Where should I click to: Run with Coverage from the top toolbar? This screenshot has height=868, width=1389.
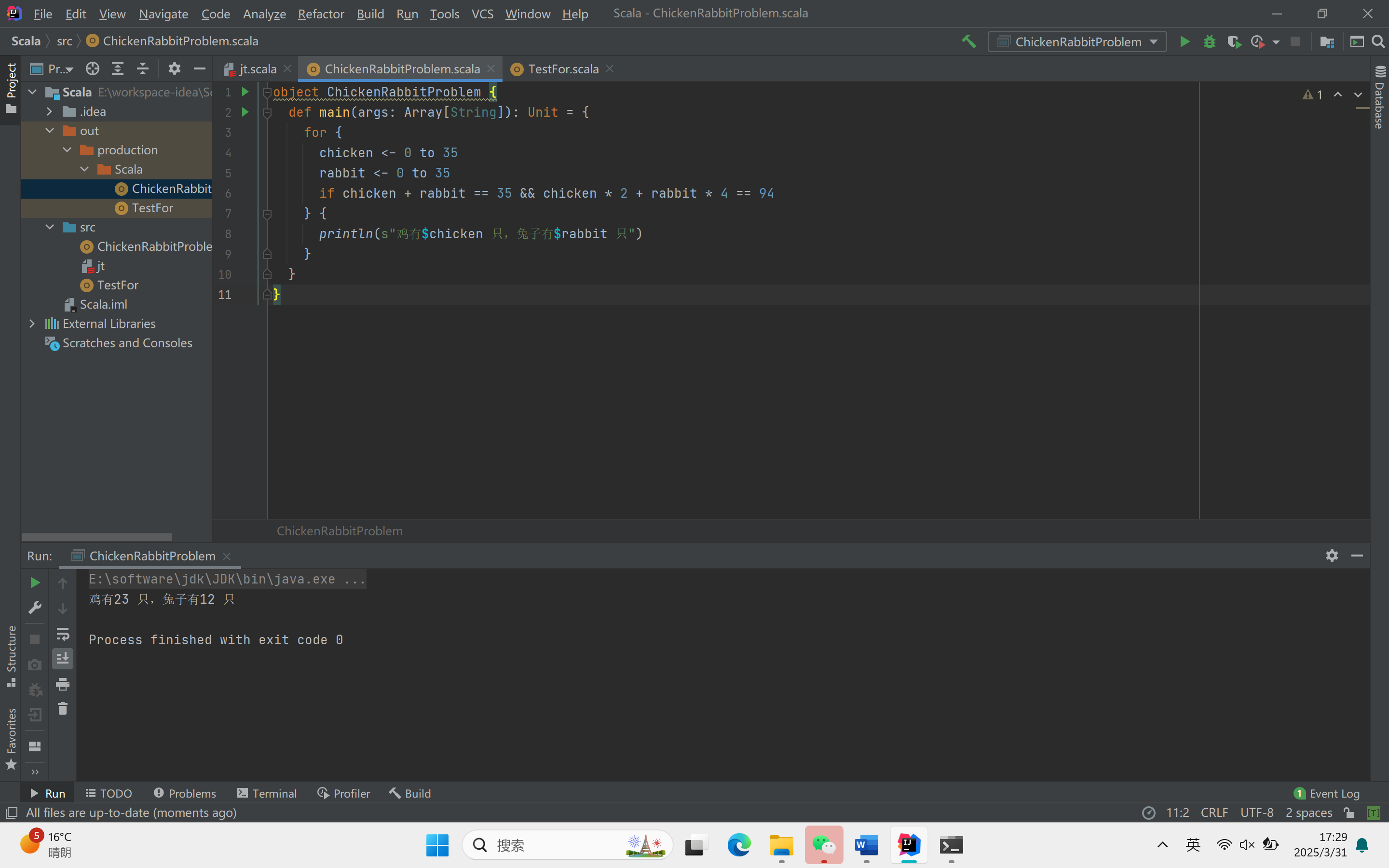(x=1233, y=41)
